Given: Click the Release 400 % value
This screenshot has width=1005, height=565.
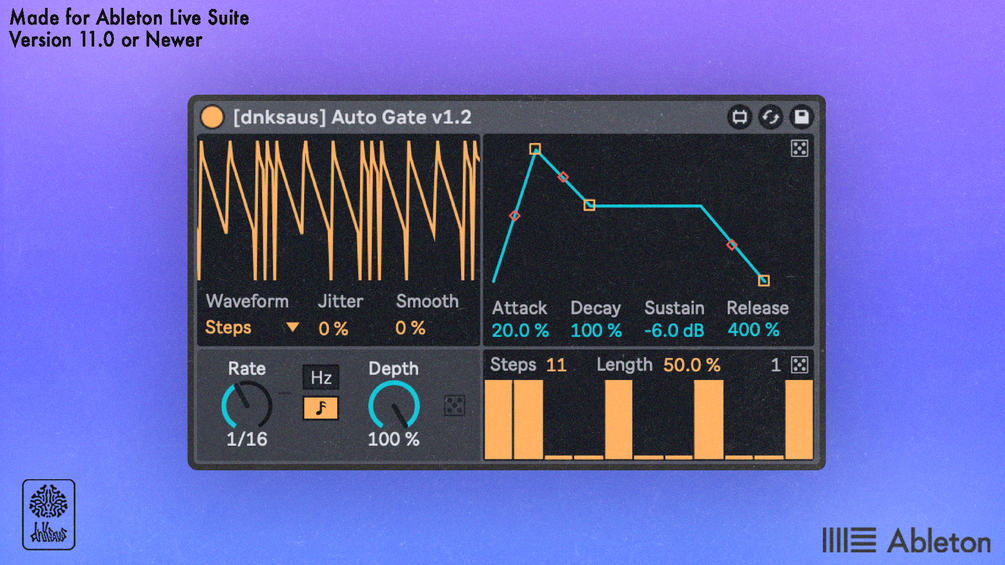Looking at the screenshot, I should [753, 330].
